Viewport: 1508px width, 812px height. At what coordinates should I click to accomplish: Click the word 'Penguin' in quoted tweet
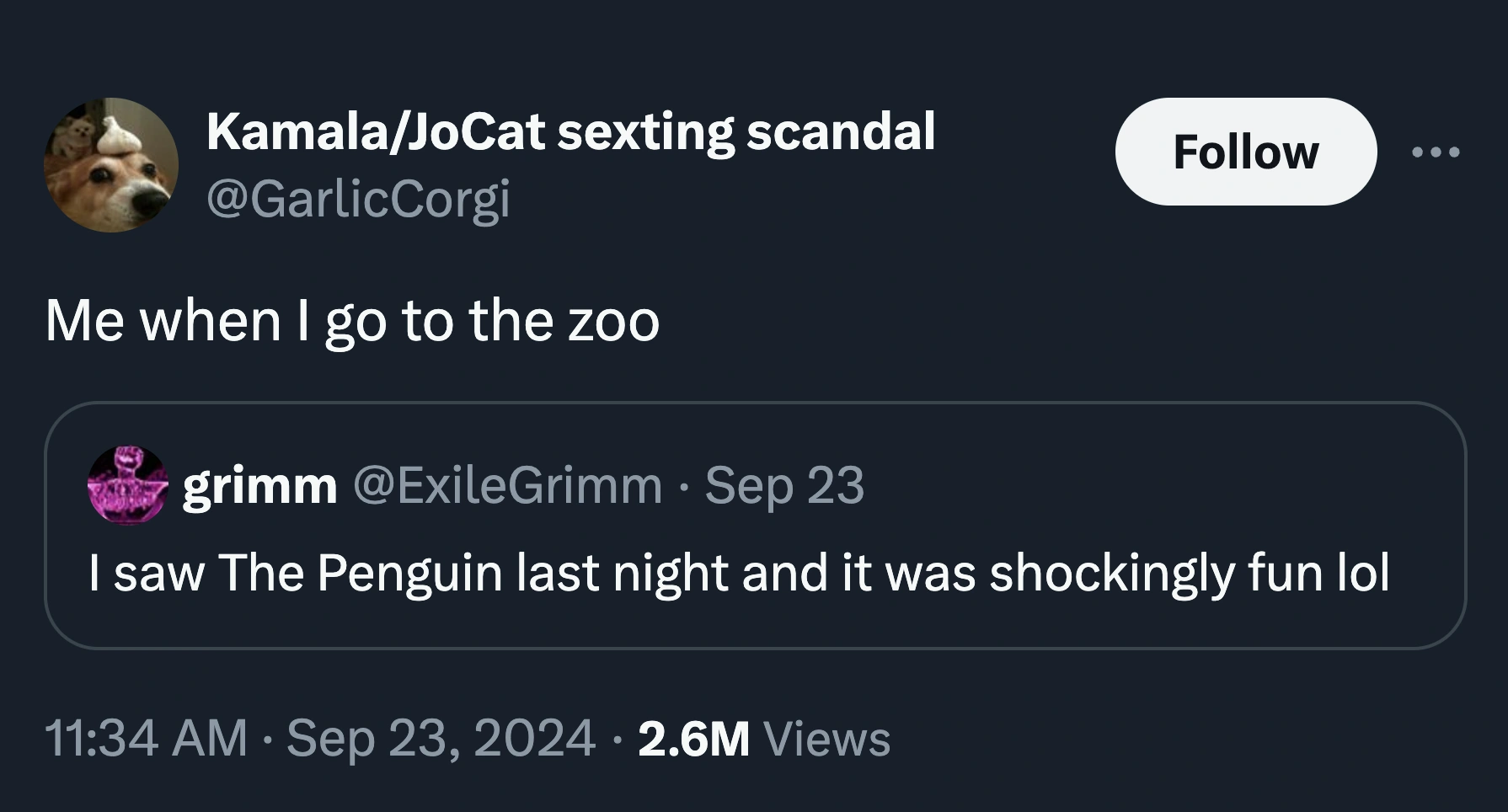click(x=409, y=574)
